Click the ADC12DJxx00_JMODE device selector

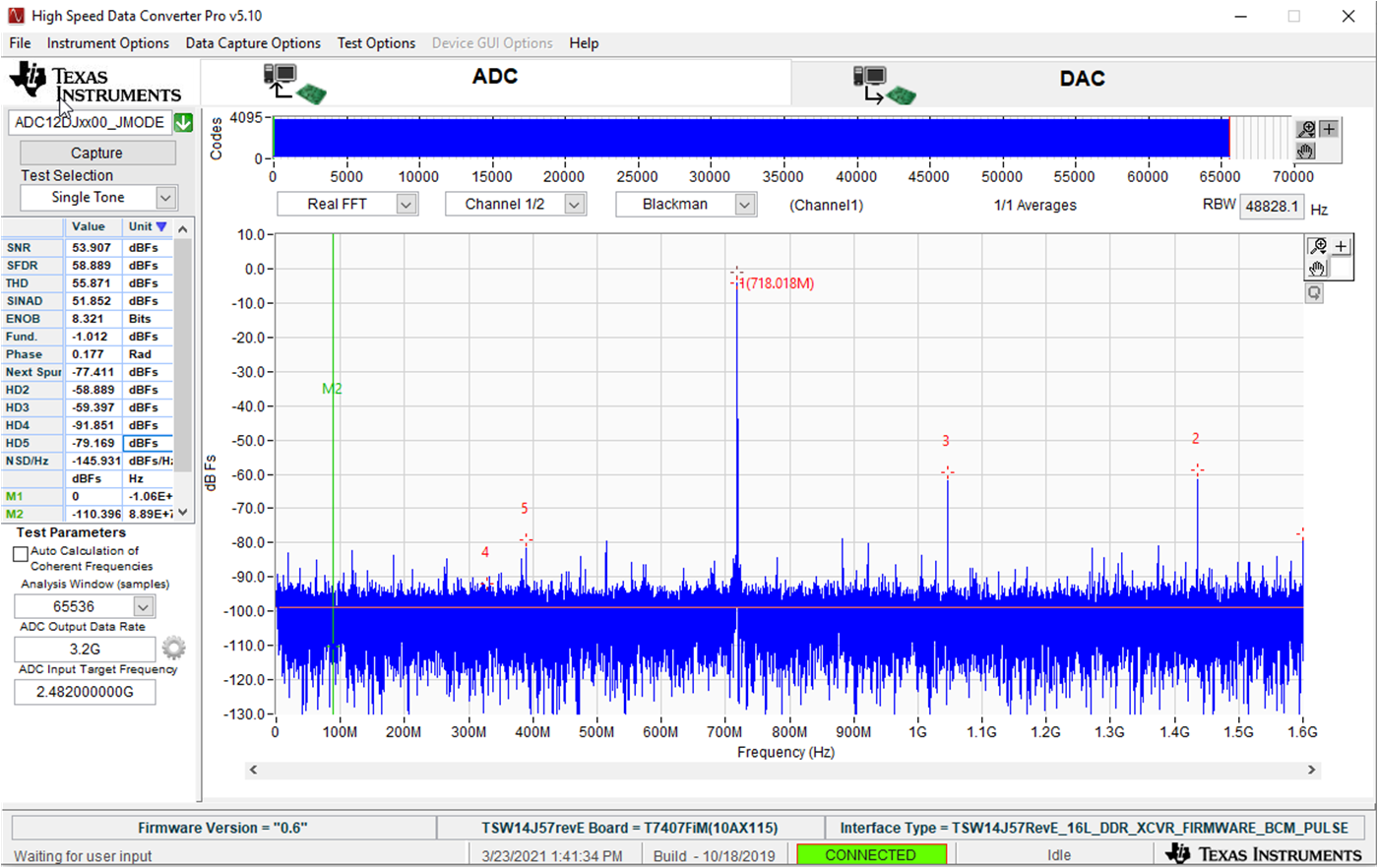[90, 122]
